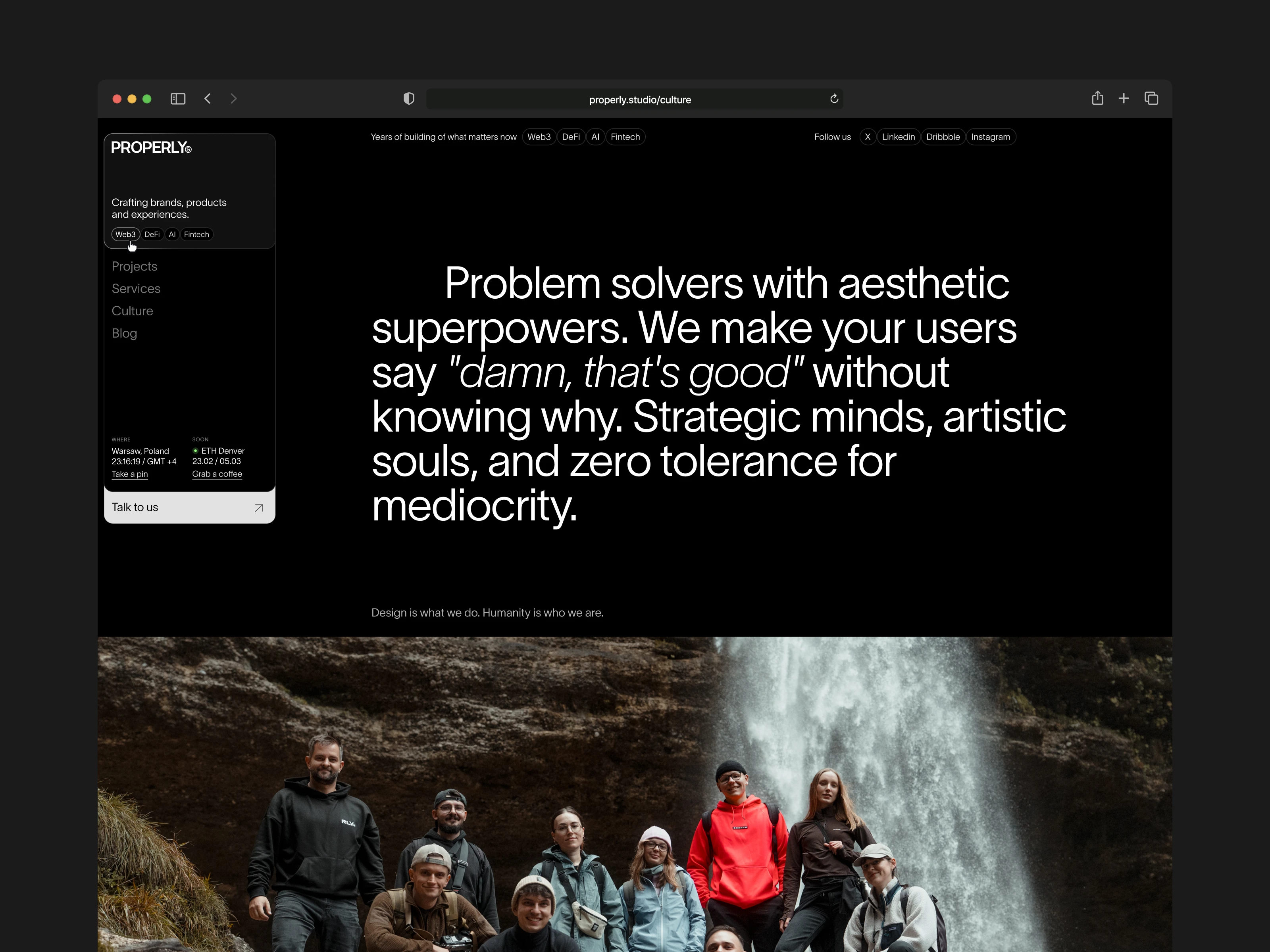
Task: Open the Projects menu item
Action: tap(135, 266)
